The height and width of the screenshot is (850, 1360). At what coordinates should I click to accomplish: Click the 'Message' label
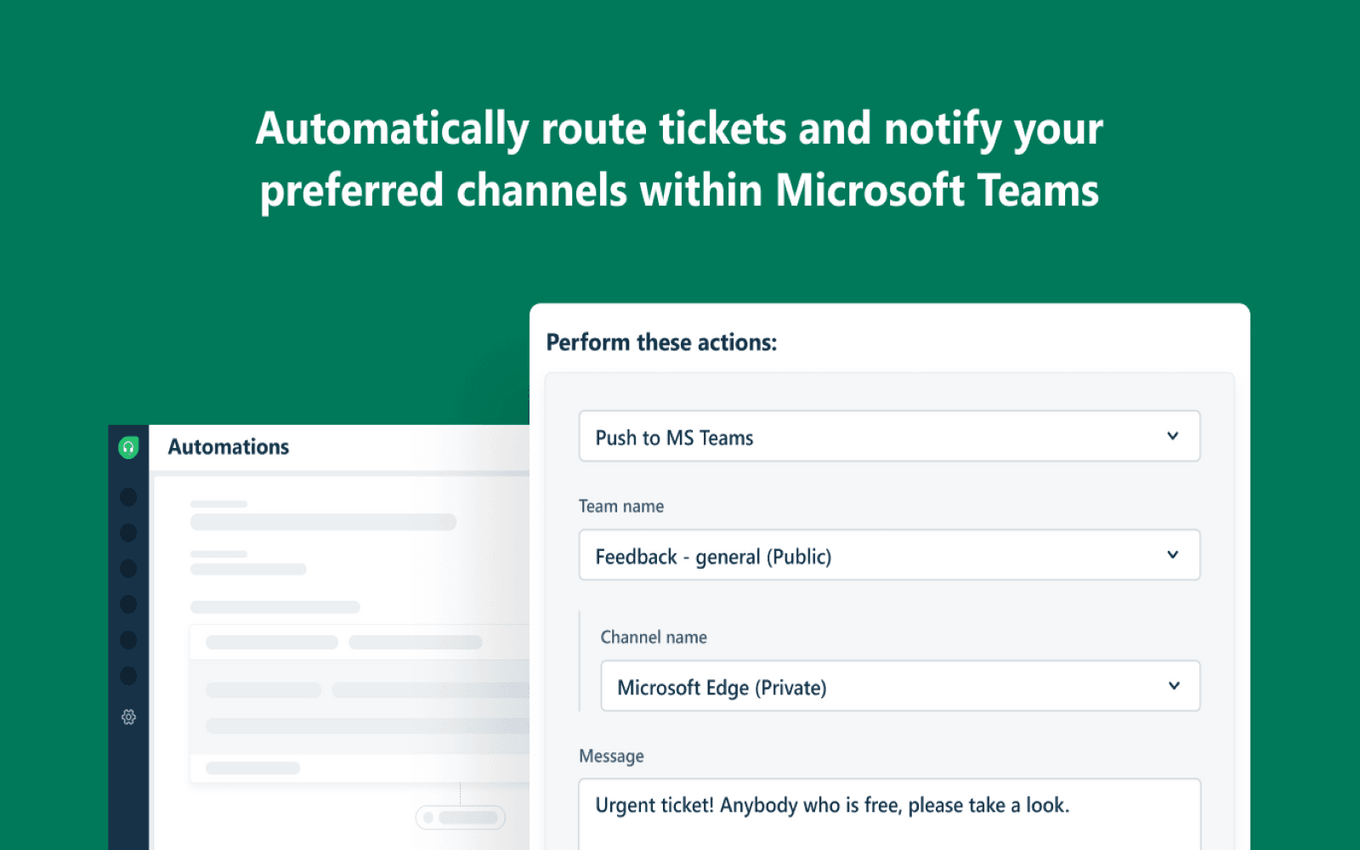pyautogui.click(x=611, y=757)
